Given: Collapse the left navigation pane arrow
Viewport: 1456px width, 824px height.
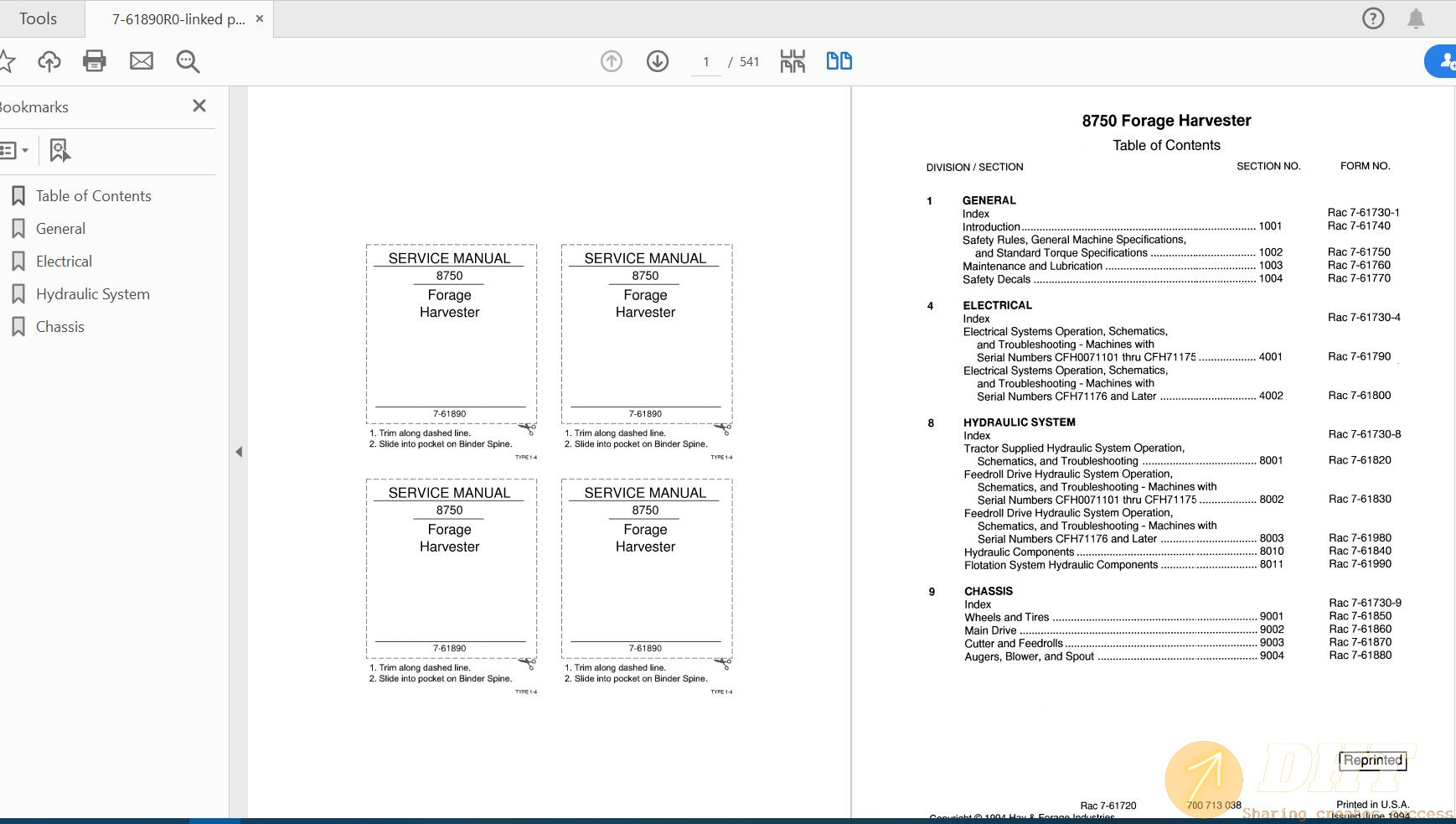Looking at the screenshot, I should (239, 452).
